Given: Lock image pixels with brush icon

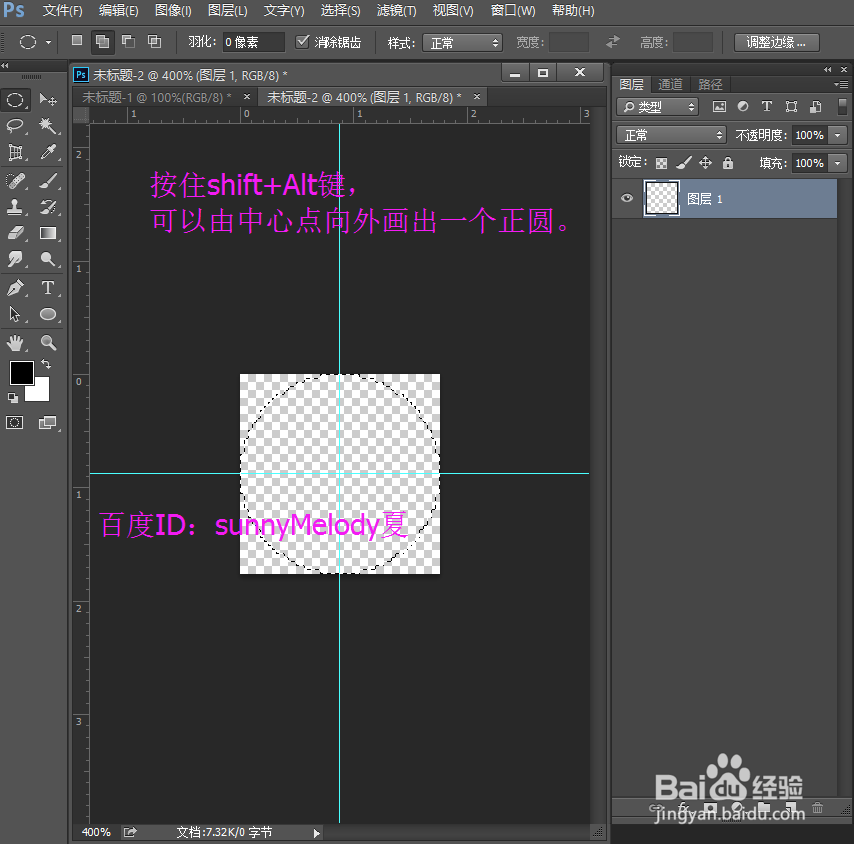Looking at the screenshot, I should point(684,162).
